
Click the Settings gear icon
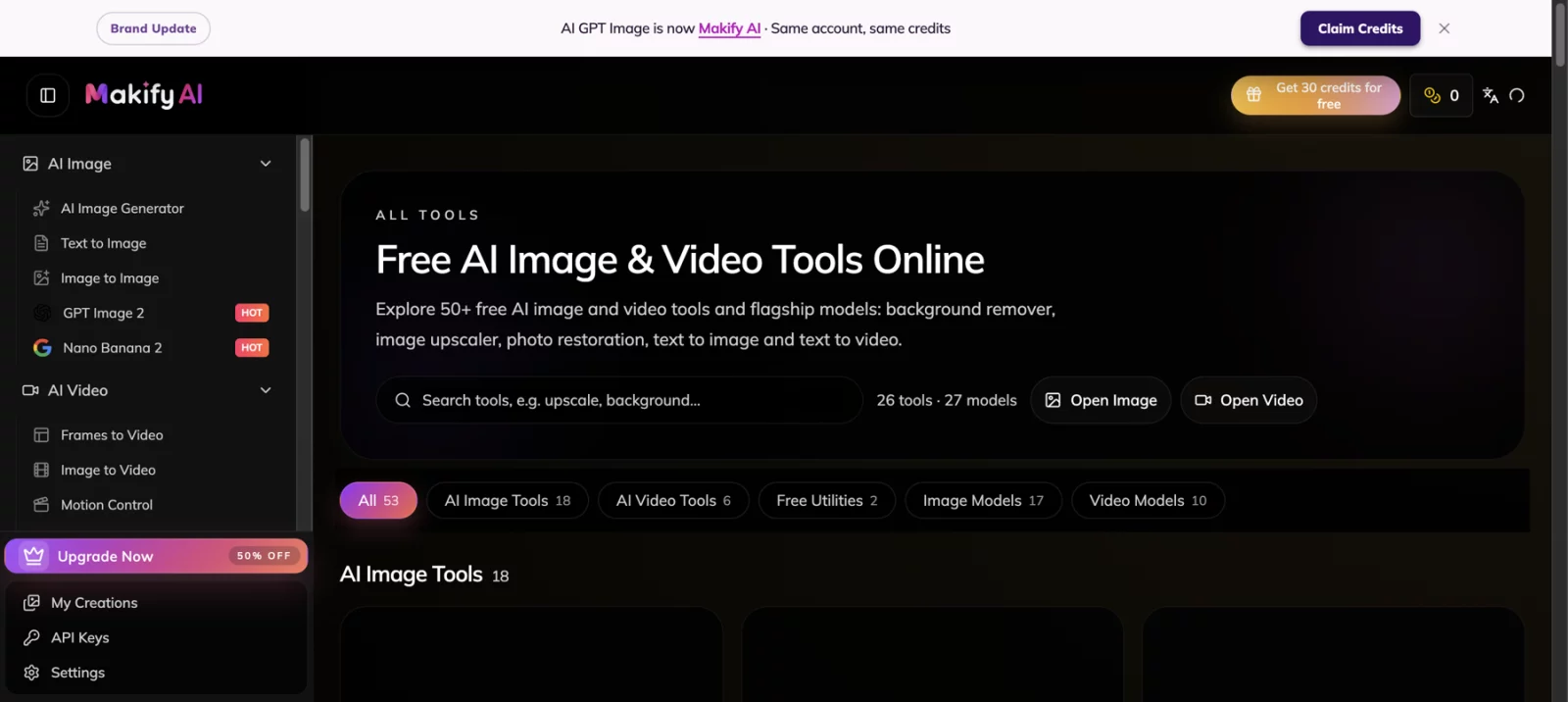pos(31,673)
